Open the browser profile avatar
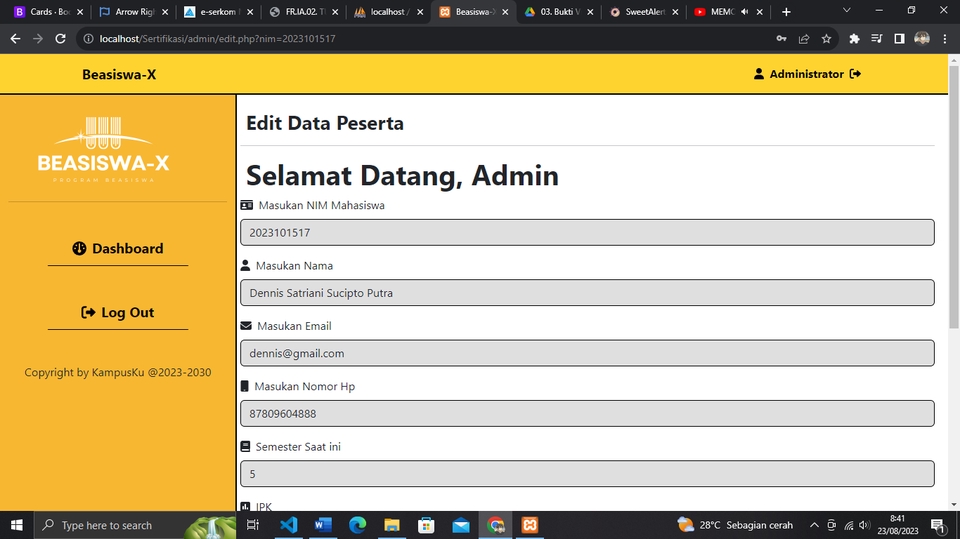Viewport: 960px width, 539px height. [x=922, y=39]
